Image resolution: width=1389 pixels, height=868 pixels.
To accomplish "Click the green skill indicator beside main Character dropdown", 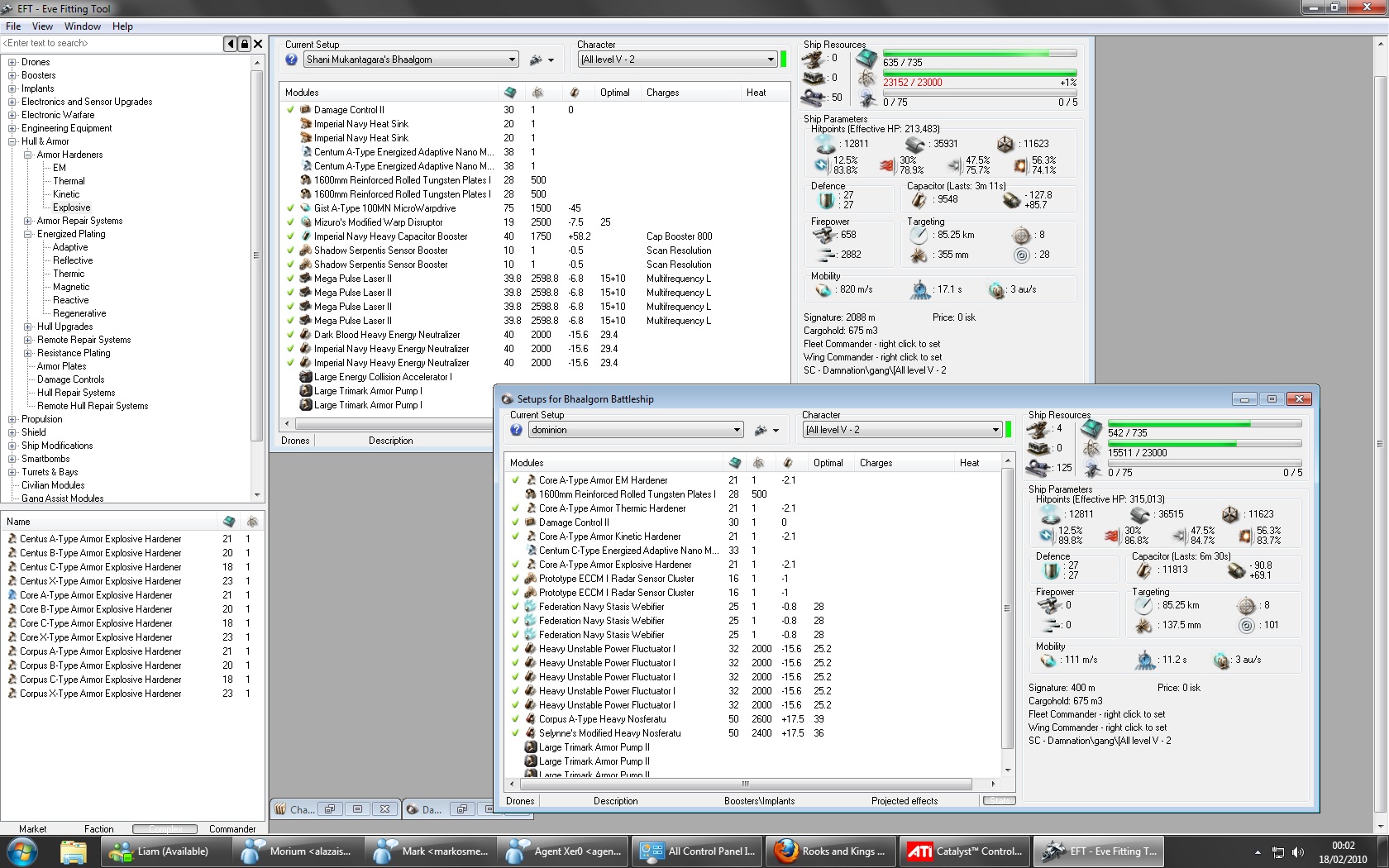I will pyautogui.click(x=784, y=60).
